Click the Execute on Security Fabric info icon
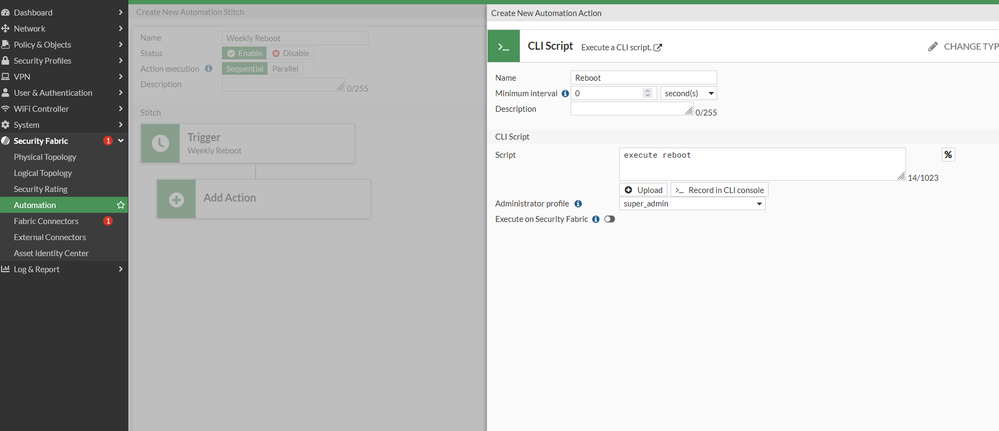This screenshot has width=999, height=431. (596, 219)
